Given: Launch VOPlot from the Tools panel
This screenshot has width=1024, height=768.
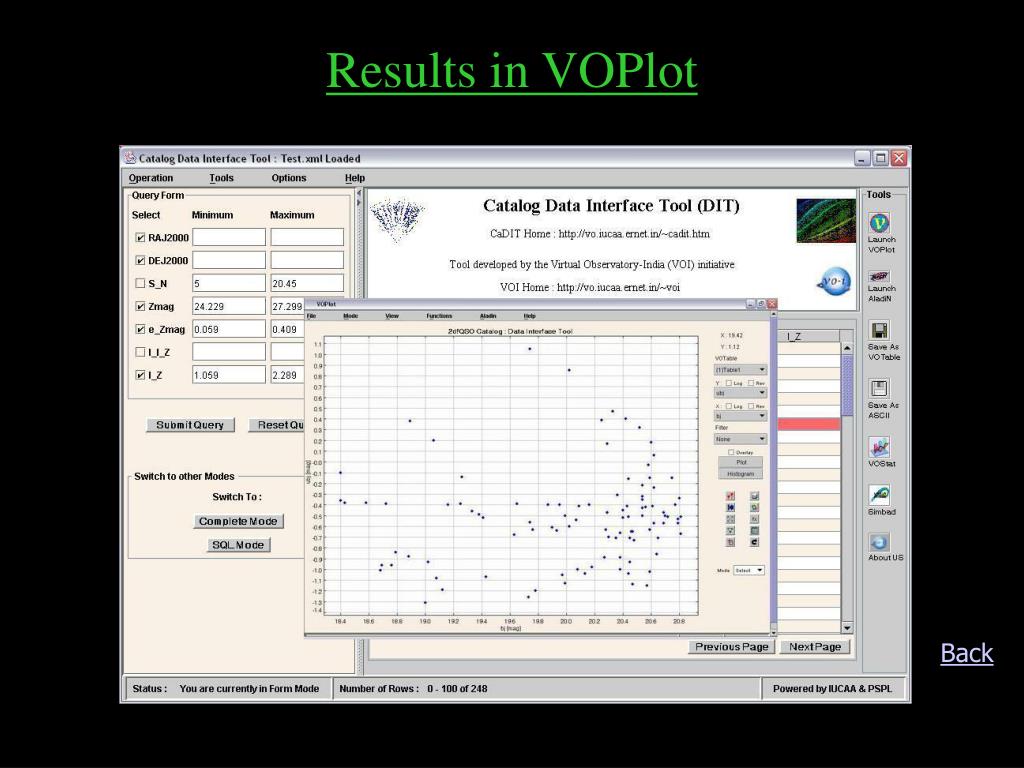Looking at the screenshot, I should [880, 223].
